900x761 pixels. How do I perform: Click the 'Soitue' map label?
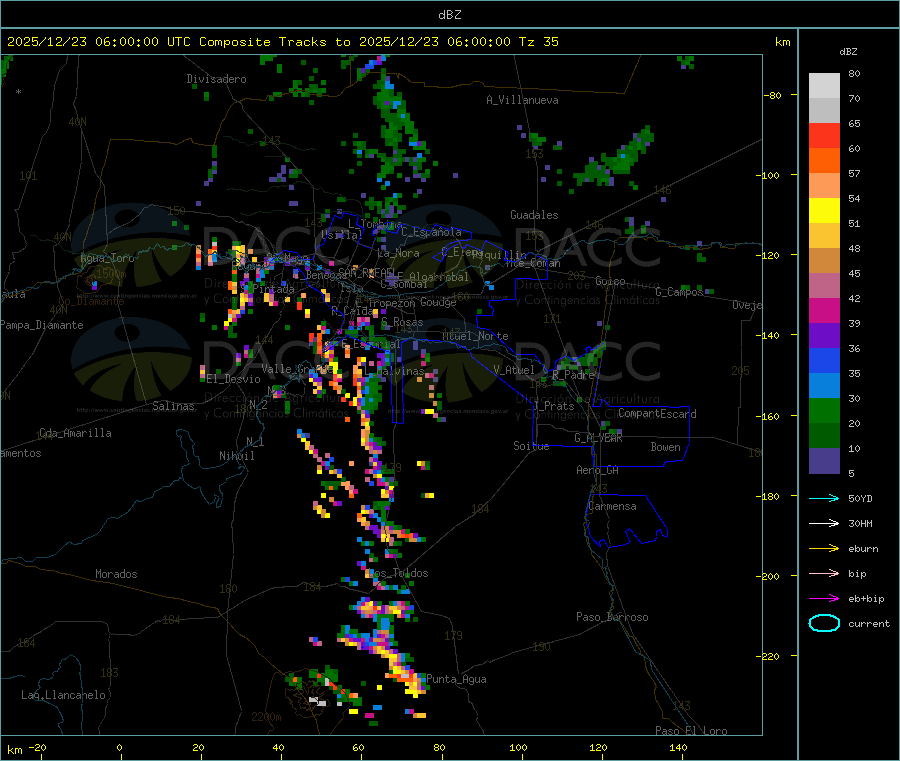pyautogui.click(x=531, y=446)
